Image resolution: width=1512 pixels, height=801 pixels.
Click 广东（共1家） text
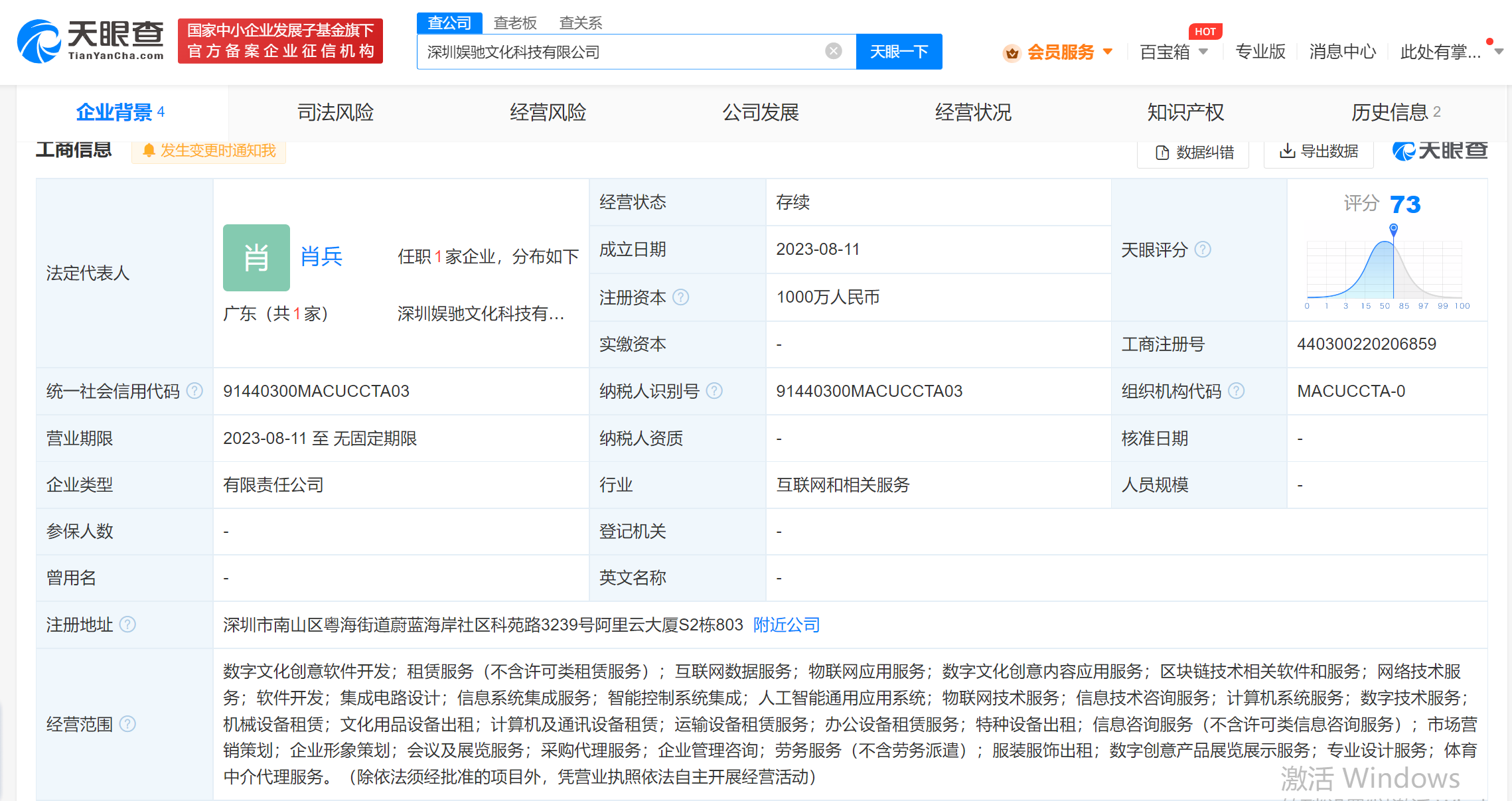point(276,314)
